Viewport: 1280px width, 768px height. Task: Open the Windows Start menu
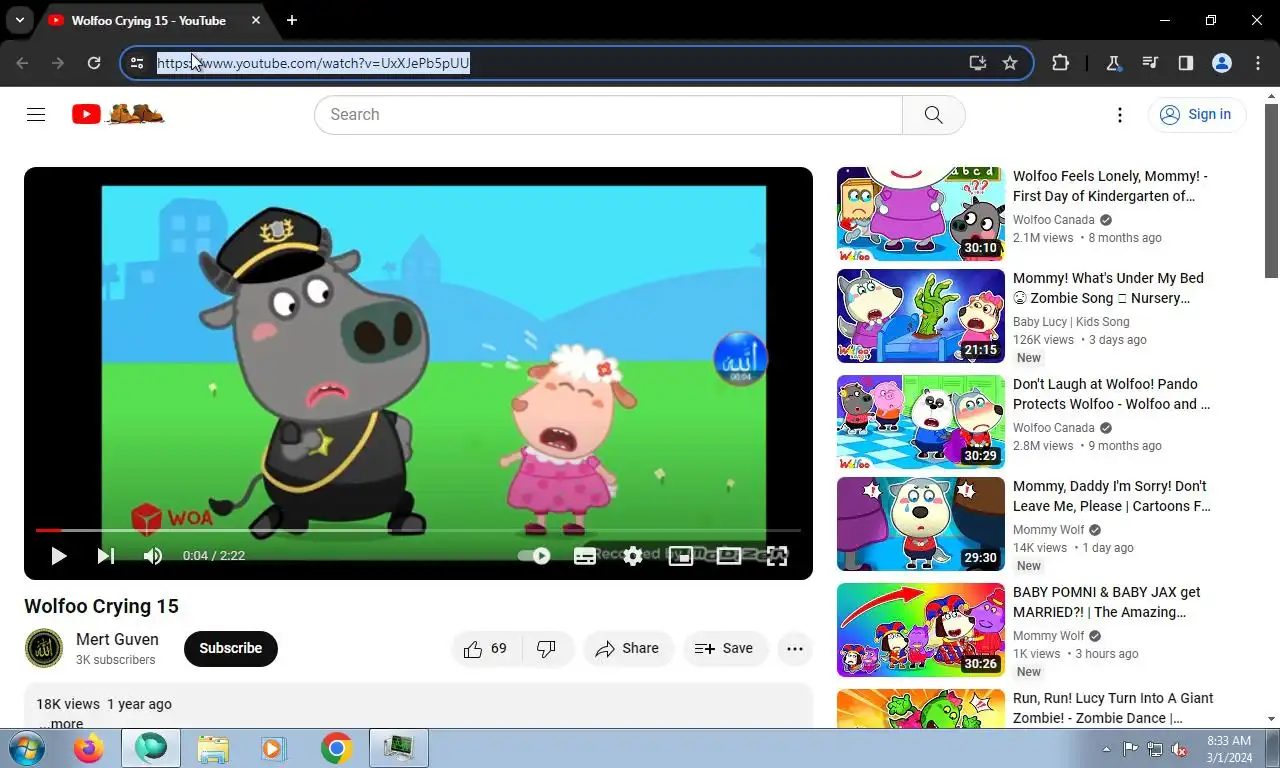[26, 748]
